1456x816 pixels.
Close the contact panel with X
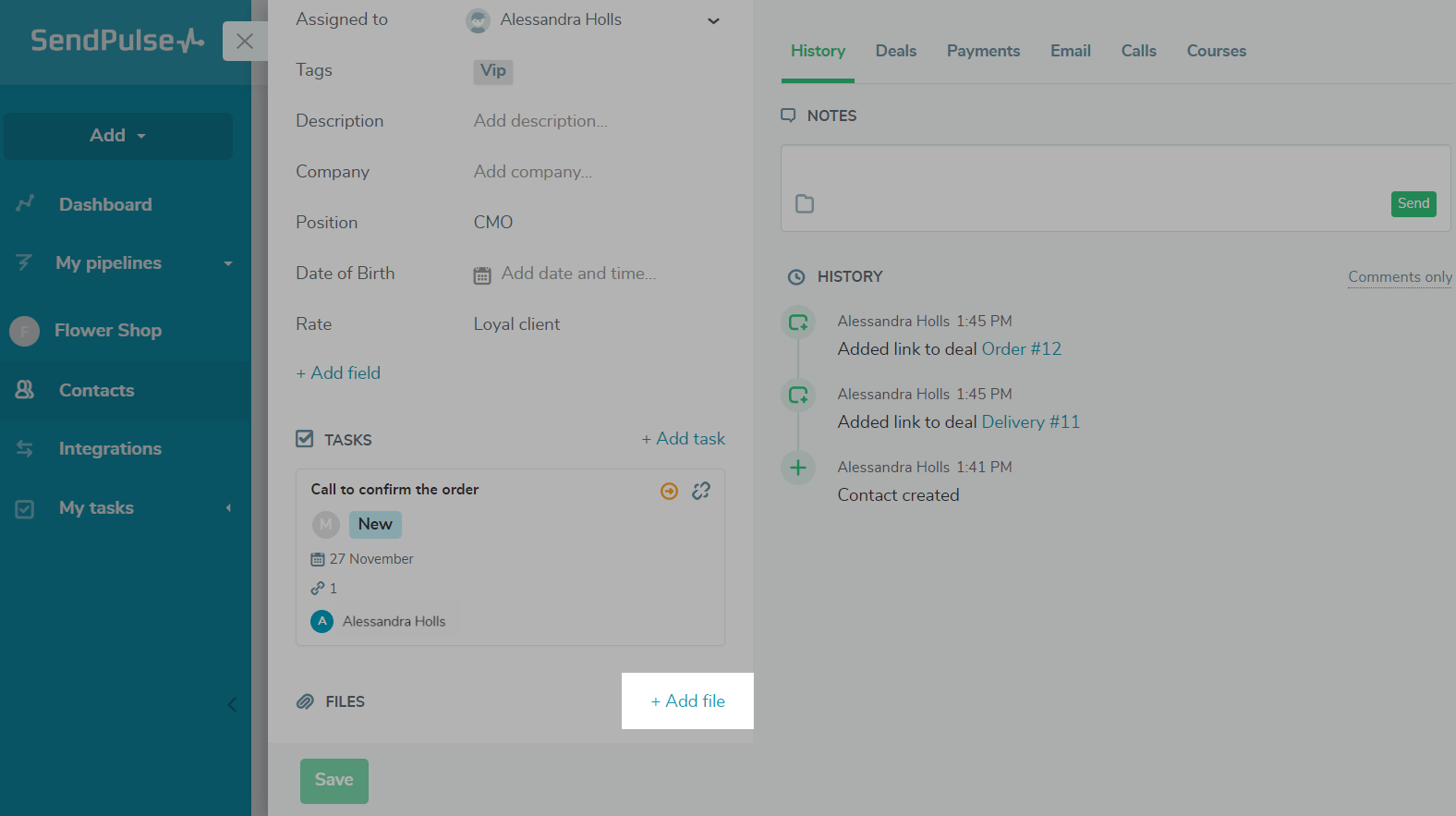(x=245, y=42)
